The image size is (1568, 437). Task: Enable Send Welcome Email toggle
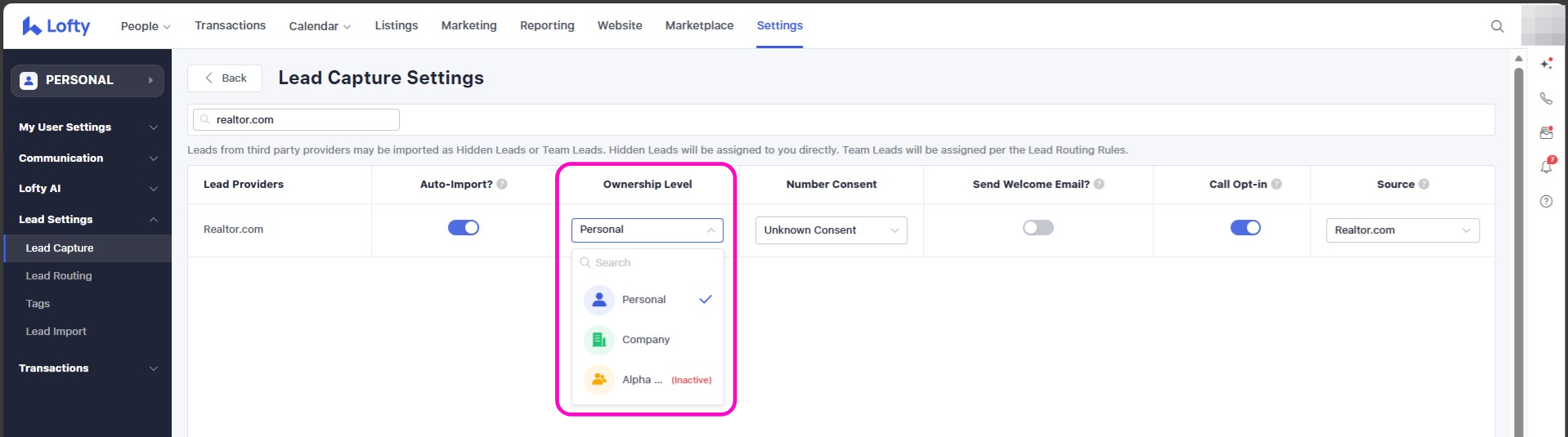pyautogui.click(x=1038, y=228)
